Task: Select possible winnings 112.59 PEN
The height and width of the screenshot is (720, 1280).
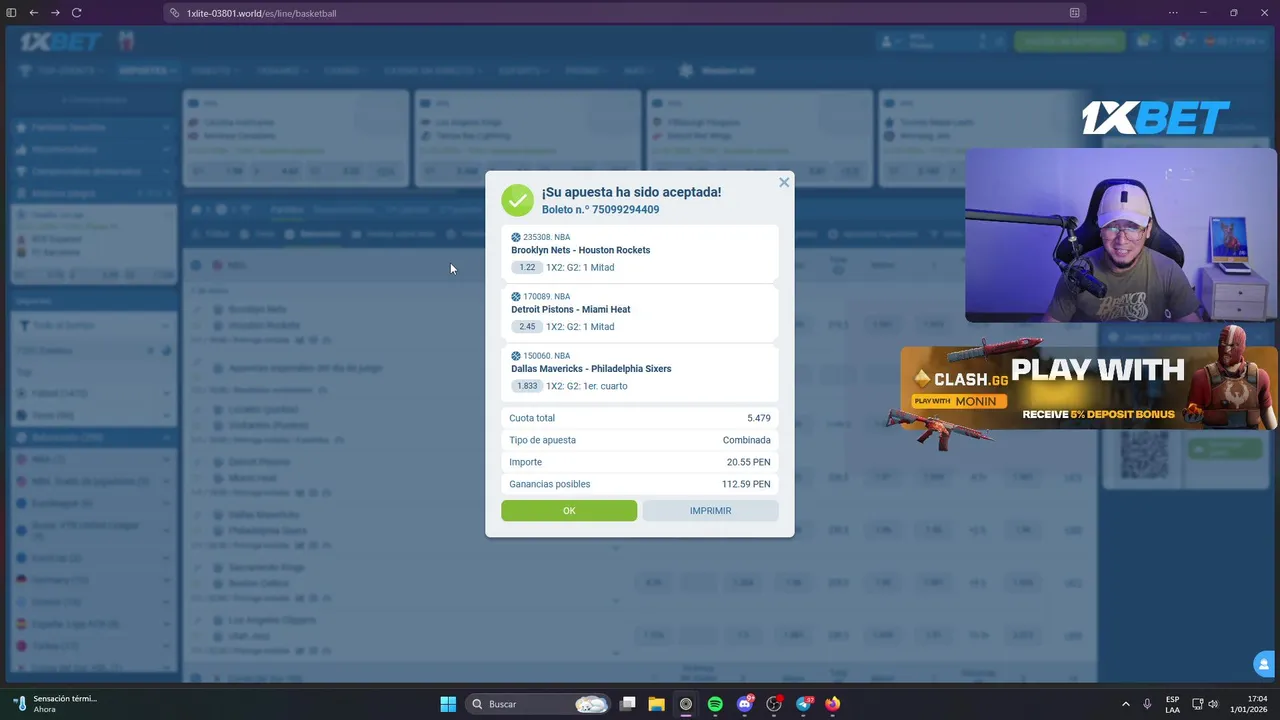Action: click(x=746, y=484)
